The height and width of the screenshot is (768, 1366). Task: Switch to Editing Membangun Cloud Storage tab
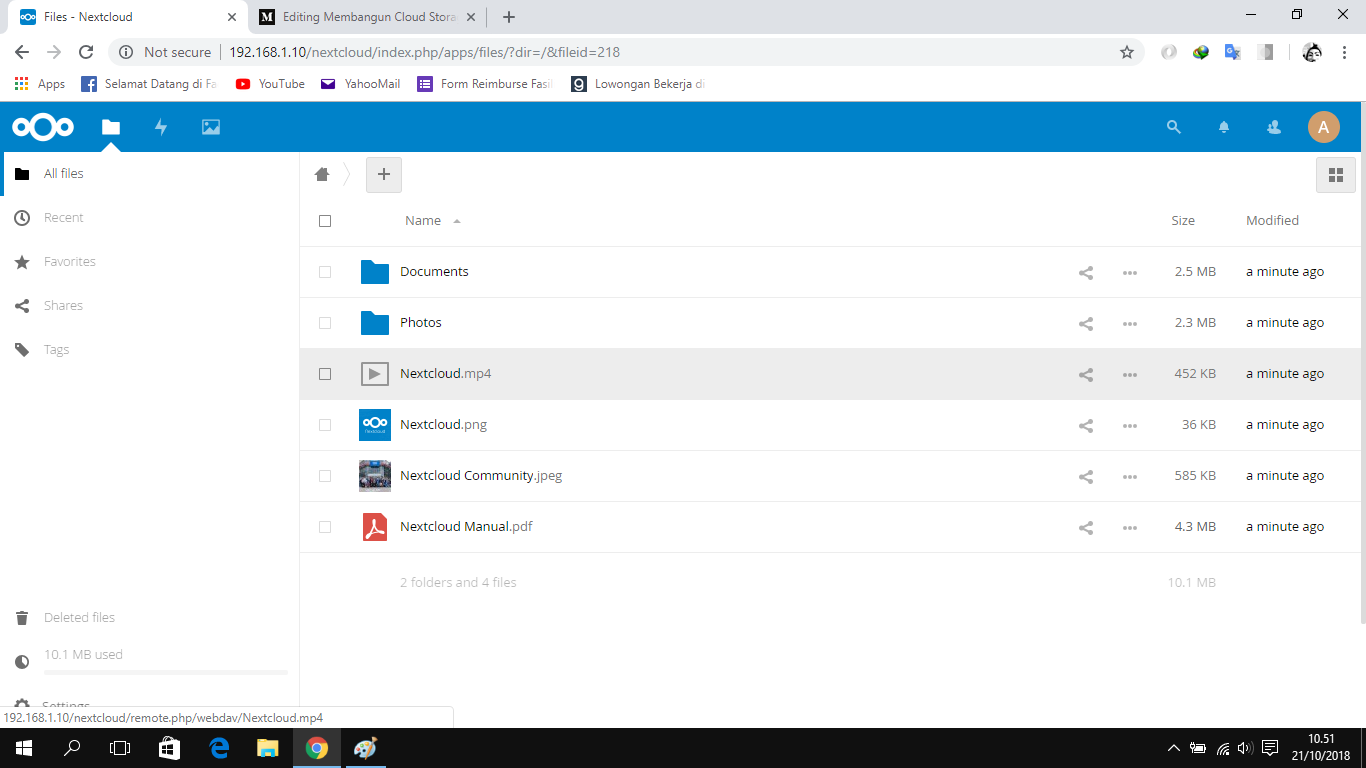coord(368,17)
